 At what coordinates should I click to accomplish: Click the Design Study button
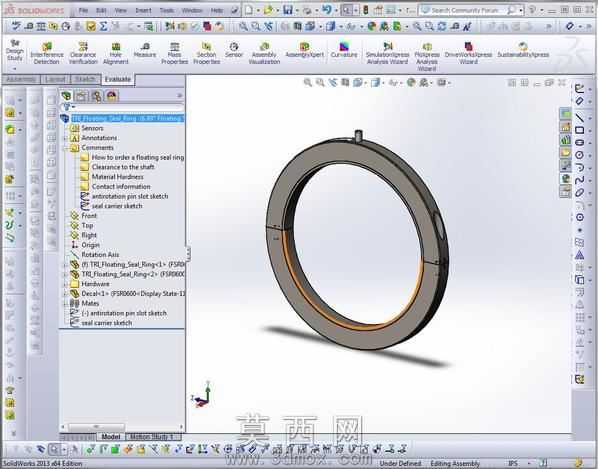point(14,50)
